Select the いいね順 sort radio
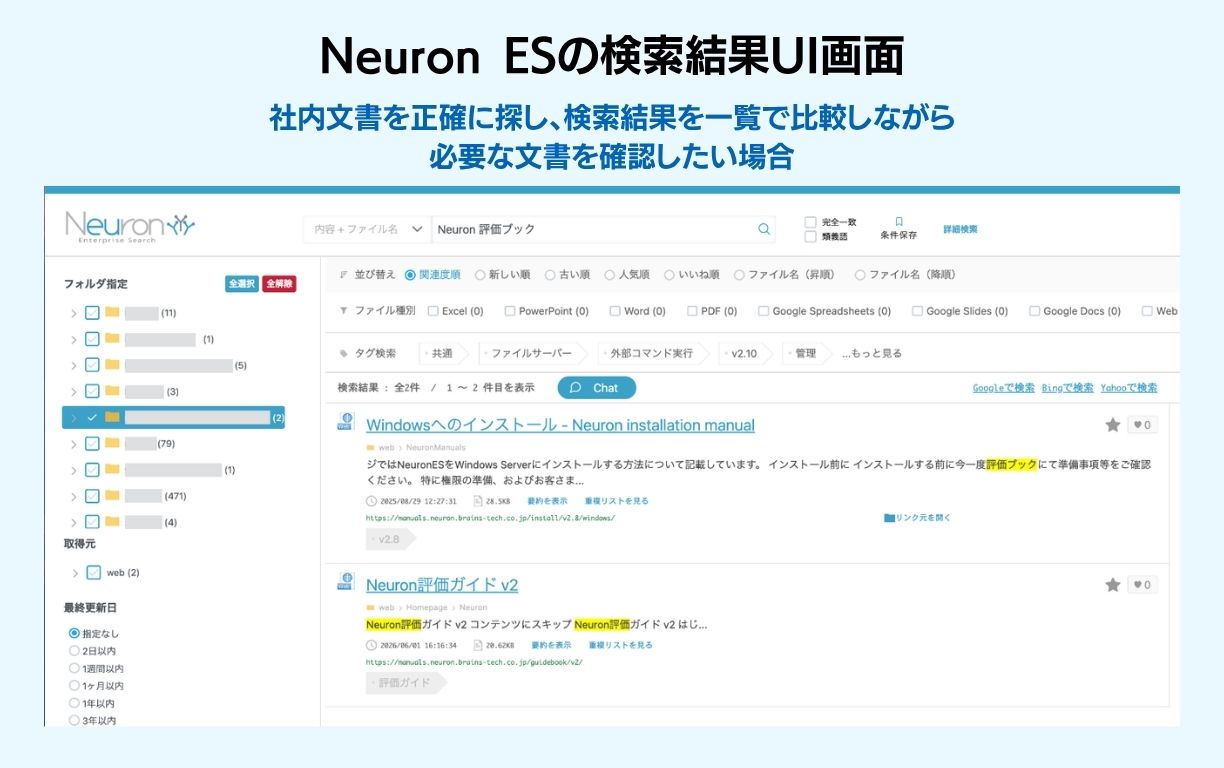Viewport: 1224px width, 768px height. pos(669,274)
